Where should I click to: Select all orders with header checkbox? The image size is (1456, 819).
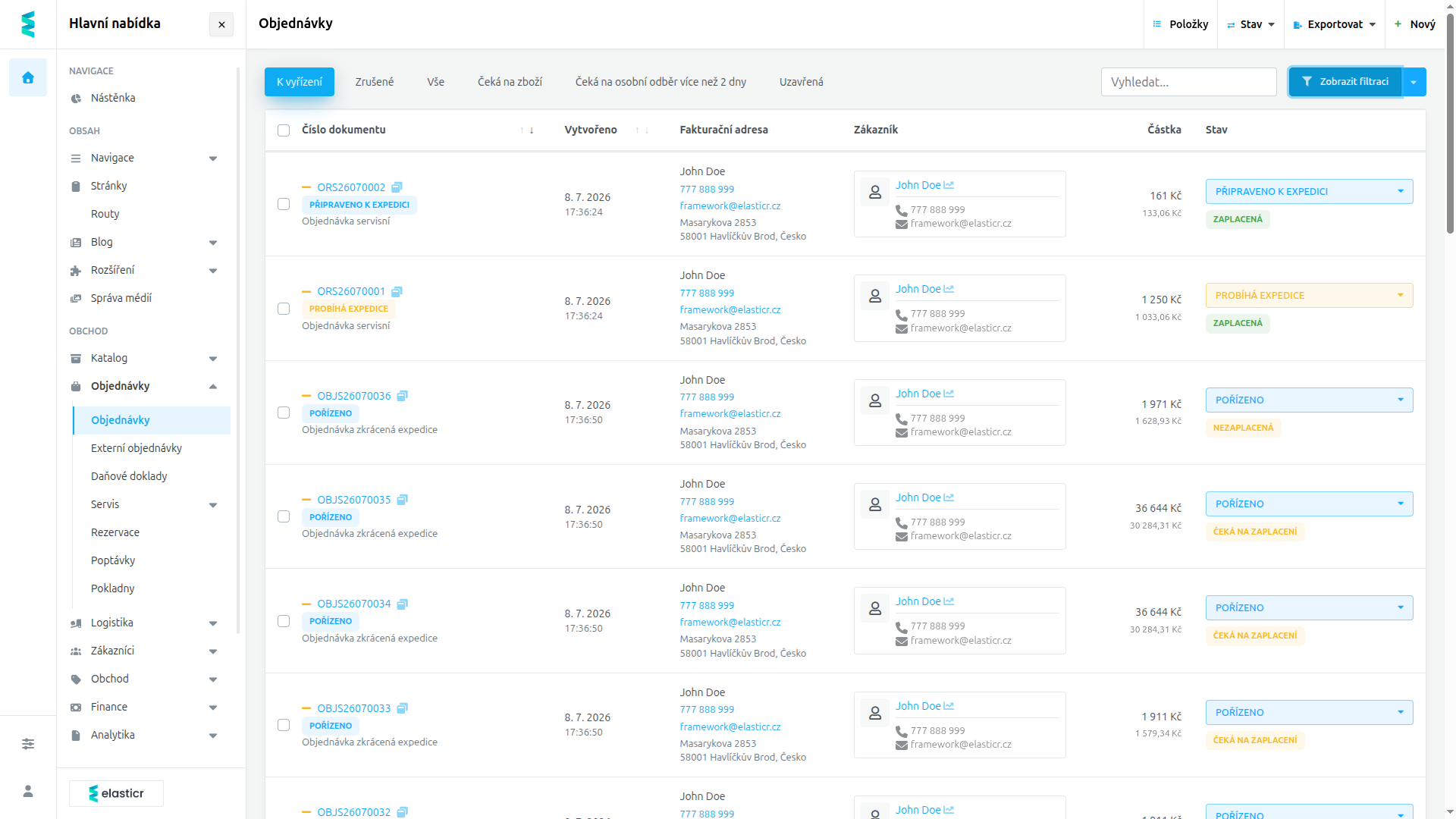(284, 130)
